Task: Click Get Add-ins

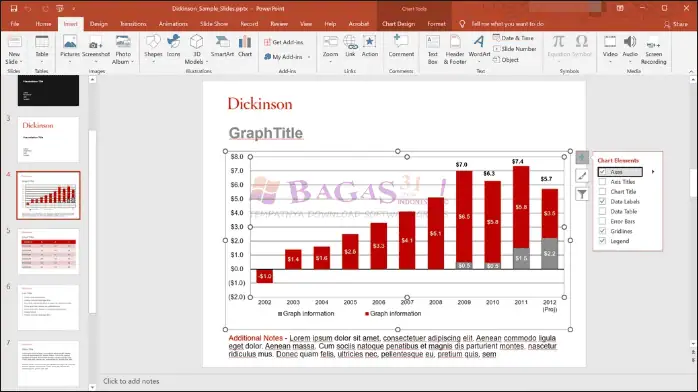Action: (x=284, y=42)
